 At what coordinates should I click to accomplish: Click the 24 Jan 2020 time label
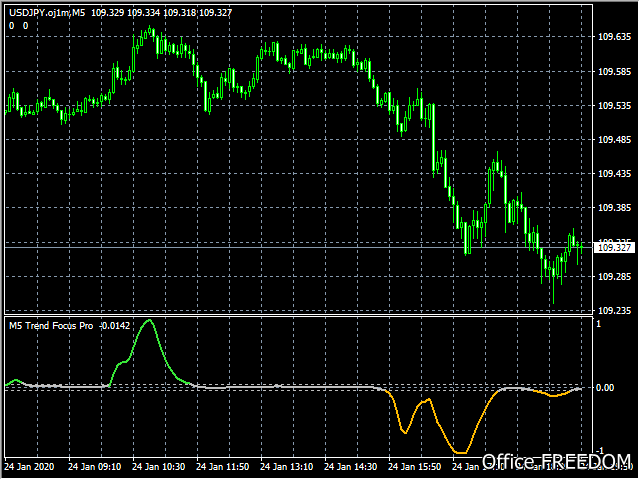point(29,467)
